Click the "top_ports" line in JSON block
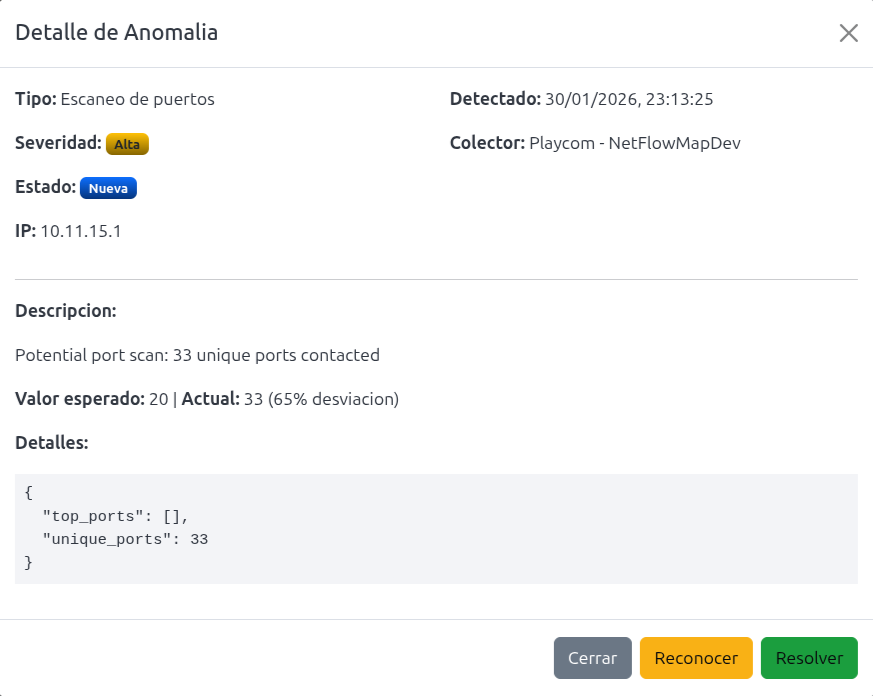The image size is (873, 696). pyautogui.click(x=115, y=516)
